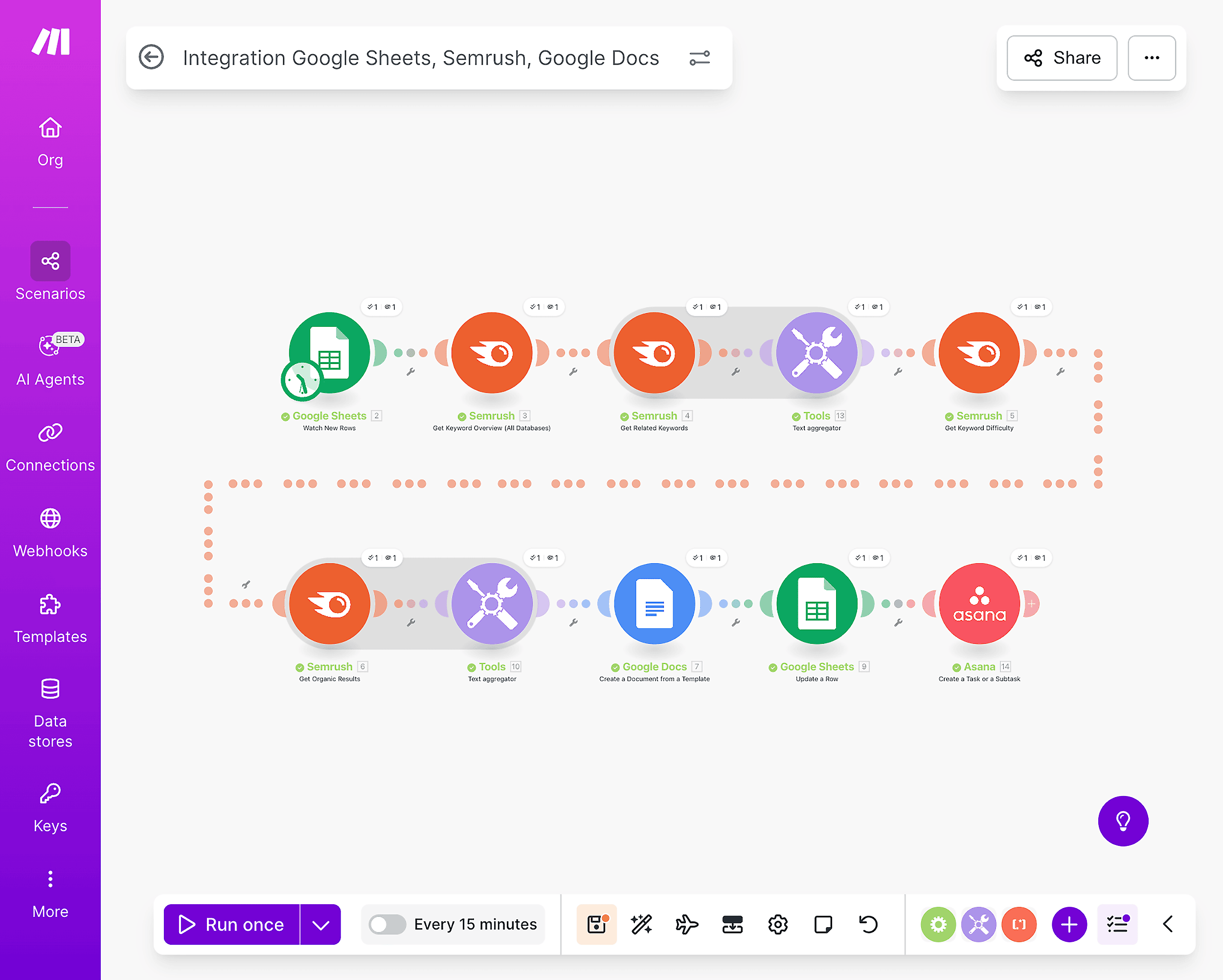Expand the Run once dropdown arrow

(320, 924)
